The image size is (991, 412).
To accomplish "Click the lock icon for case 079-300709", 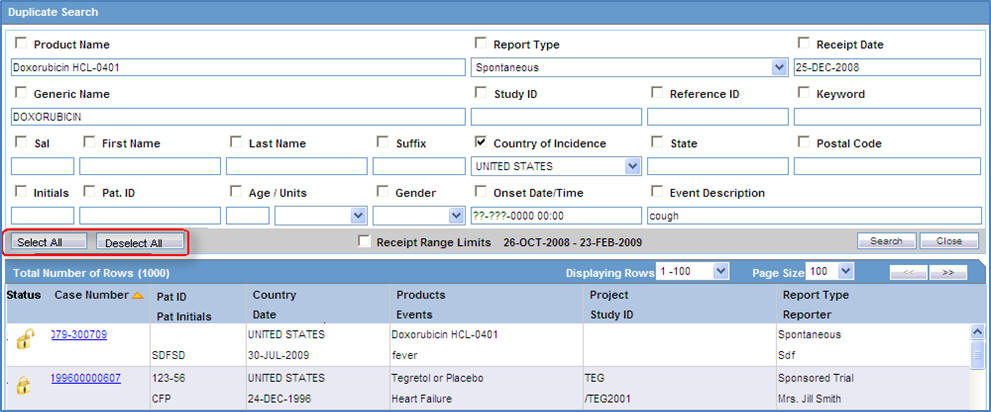I will pos(25,339).
